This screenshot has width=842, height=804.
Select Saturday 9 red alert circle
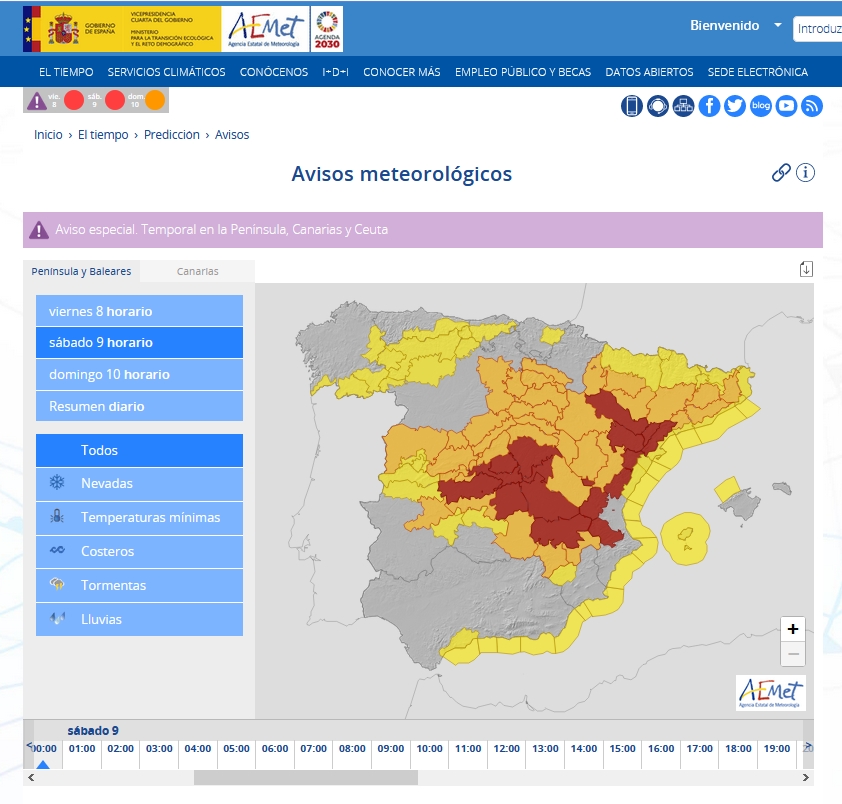115,100
